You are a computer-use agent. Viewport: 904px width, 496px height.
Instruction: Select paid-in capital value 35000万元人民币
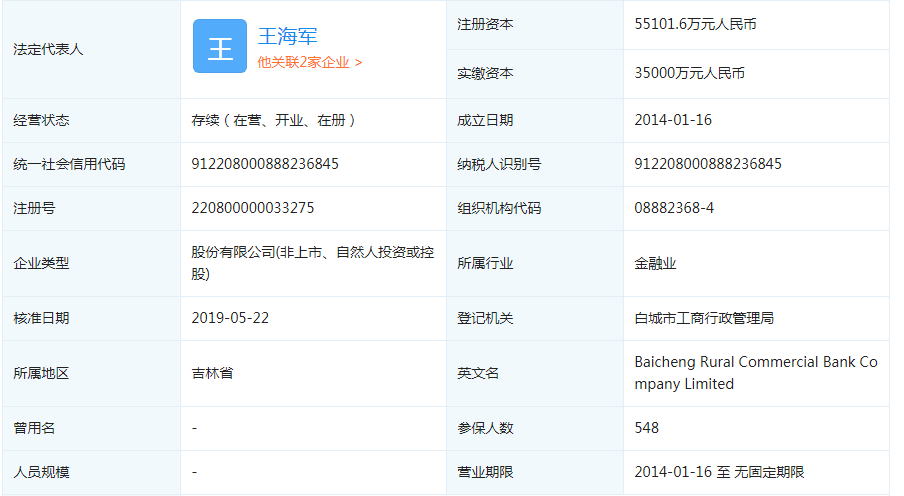[690, 73]
